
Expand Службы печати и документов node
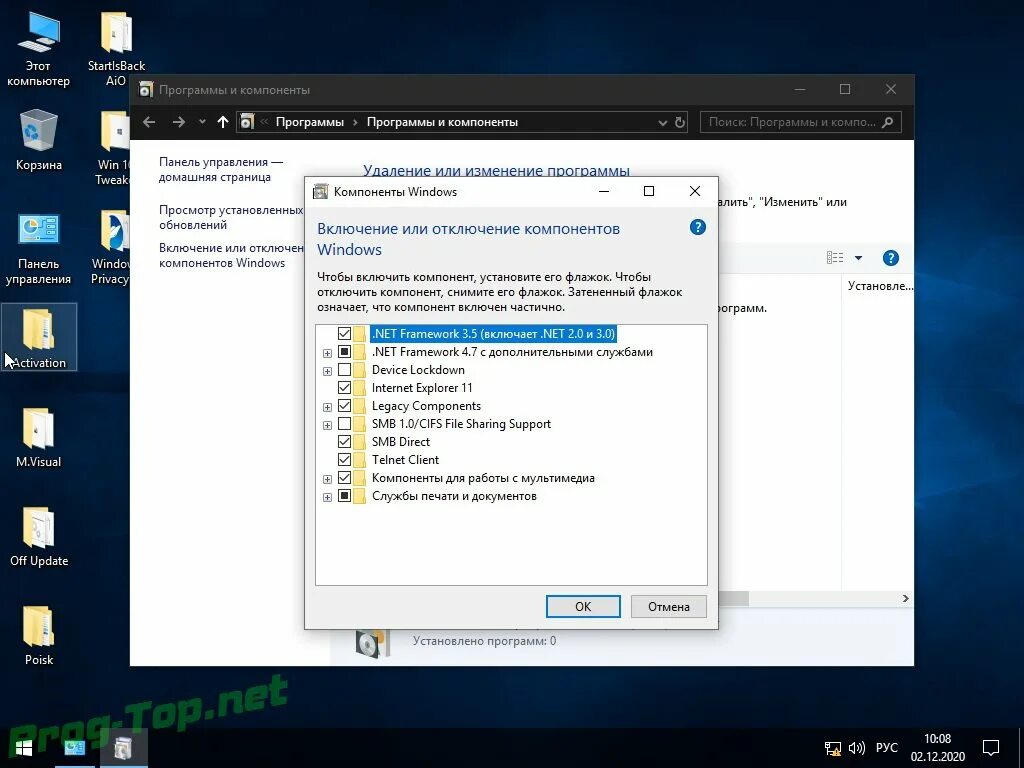327,498
